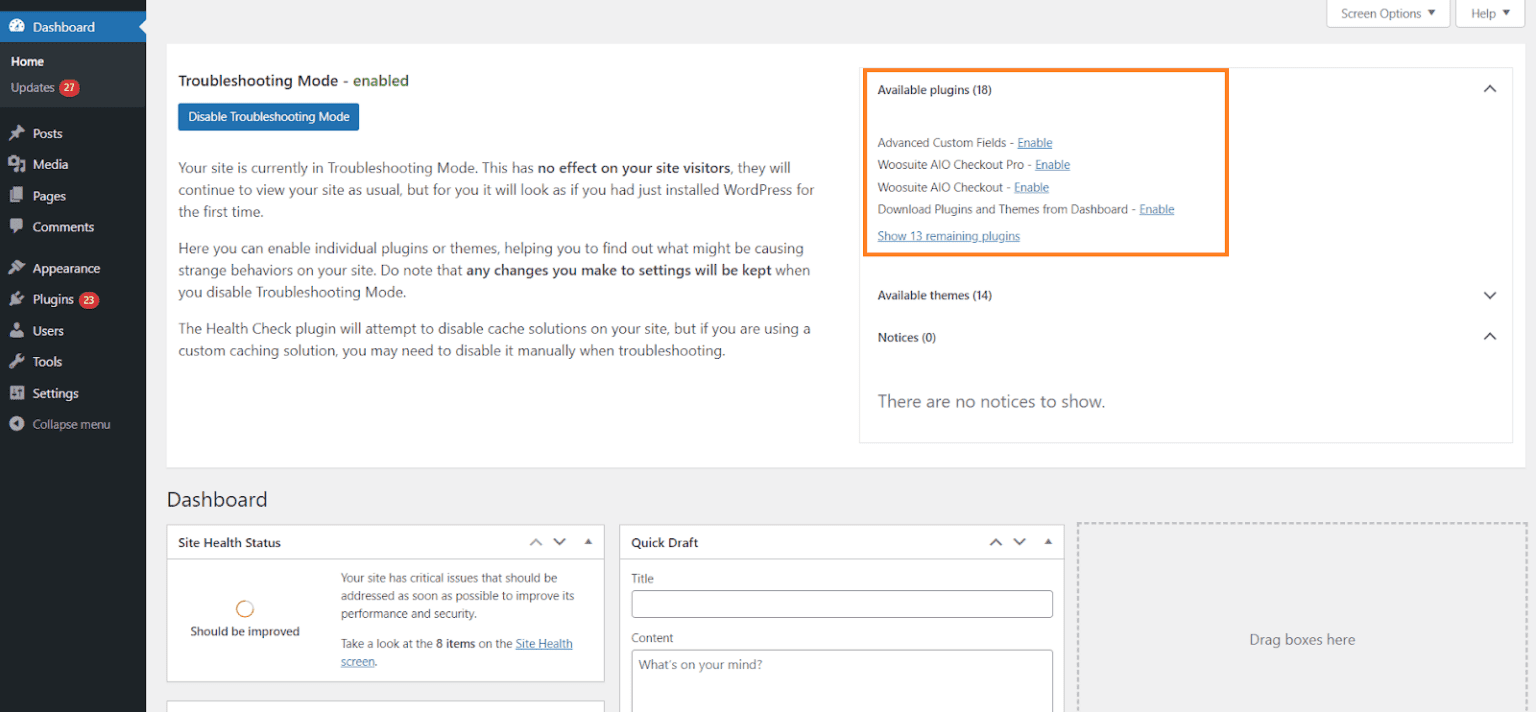Open the Pages sidebar icon
This screenshot has width=1536, height=712.
pyautogui.click(x=17, y=195)
